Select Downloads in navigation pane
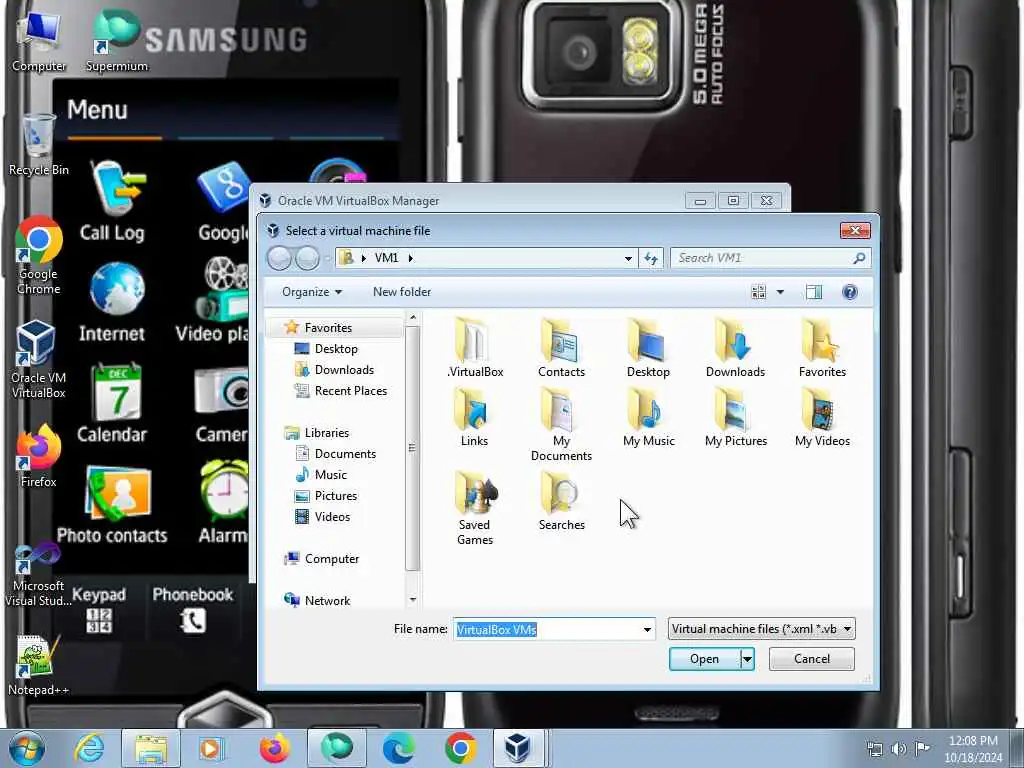The width and height of the screenshot is (1024, 768). tap(344, 370)
